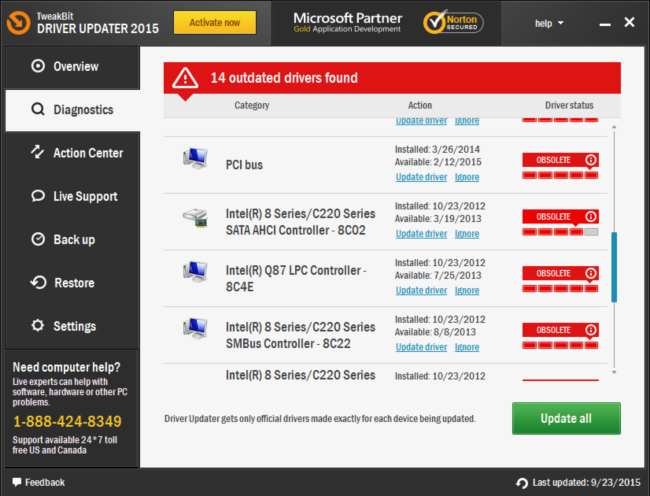Click the refresh icon beside Last updated
The height and width of the screenshot is (496, 650).
click(522, 483)
